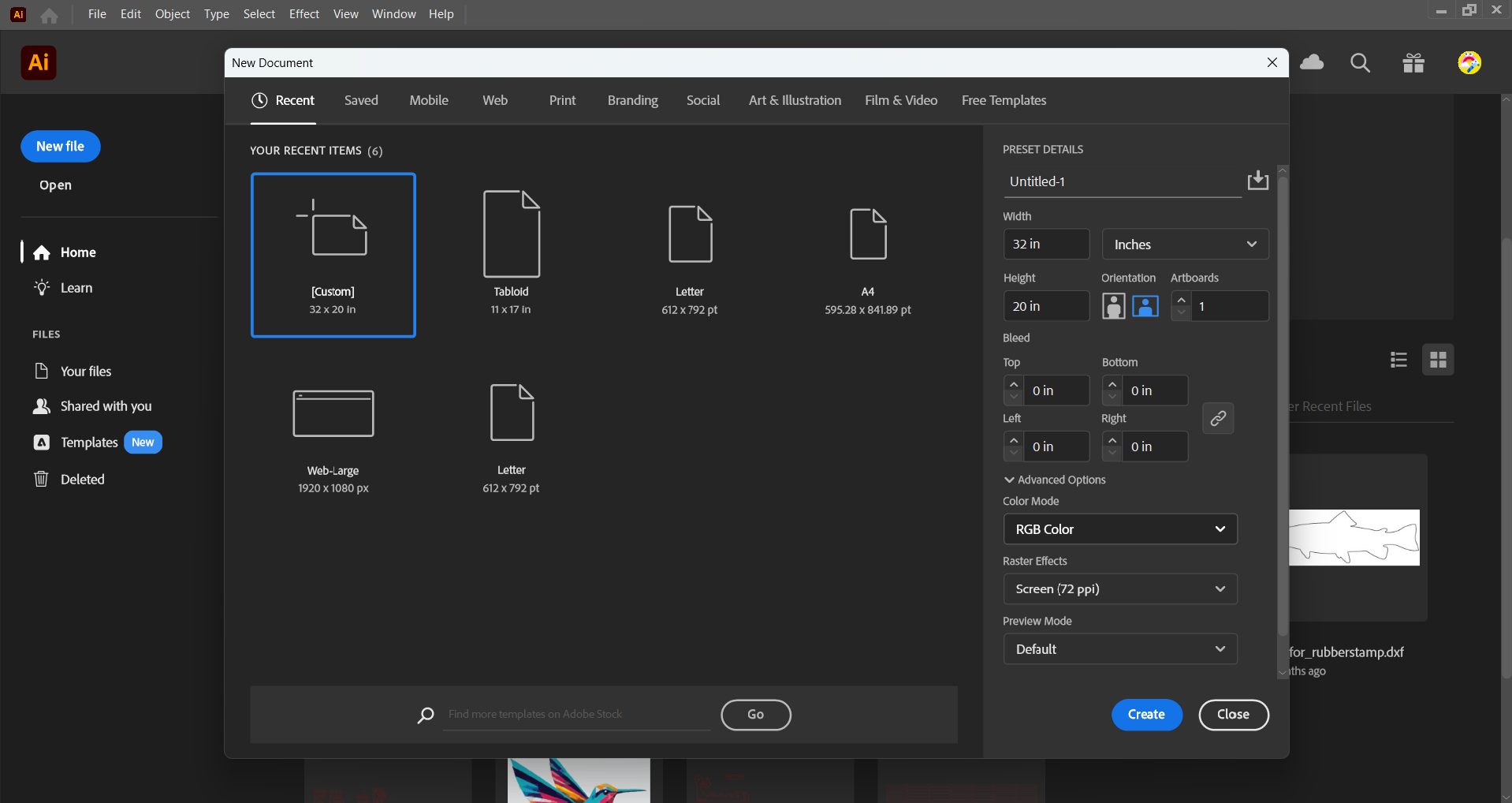The image size is (1512, 803).
Task: Switch to the Art & Illustration tab
Action: 795,100
